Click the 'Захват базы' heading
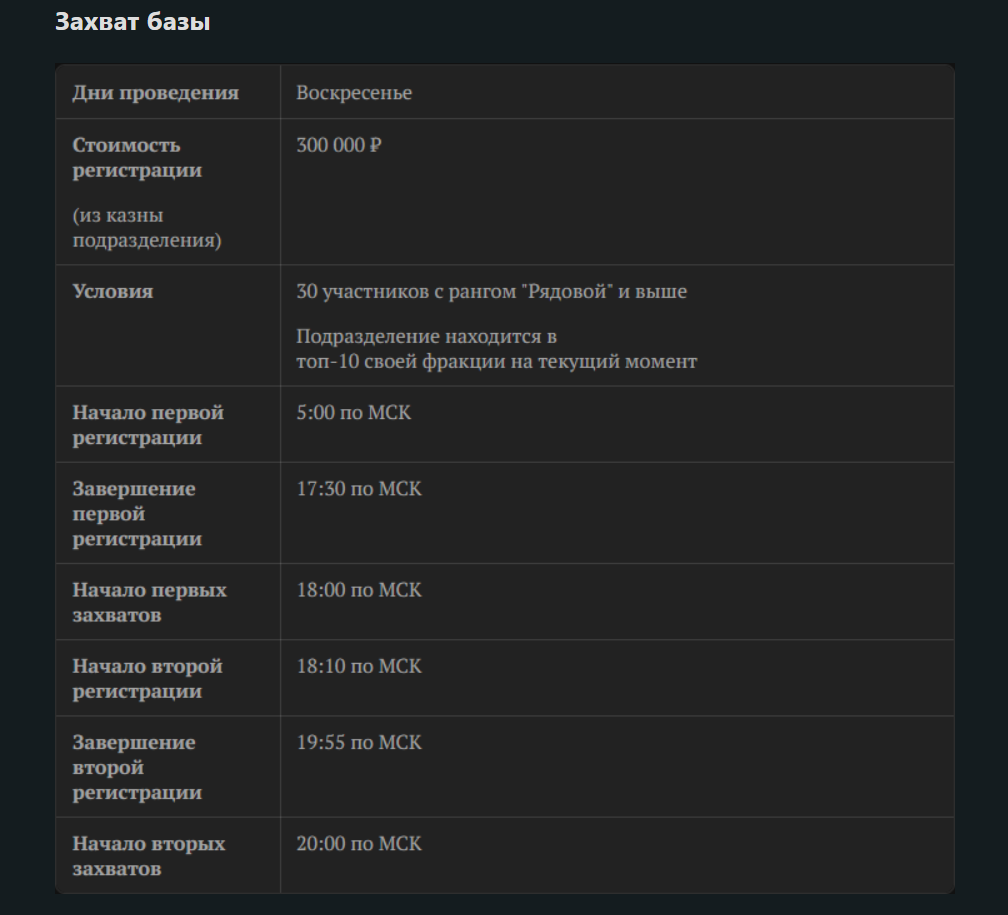Screen dimensions: 1008x915 132,22
